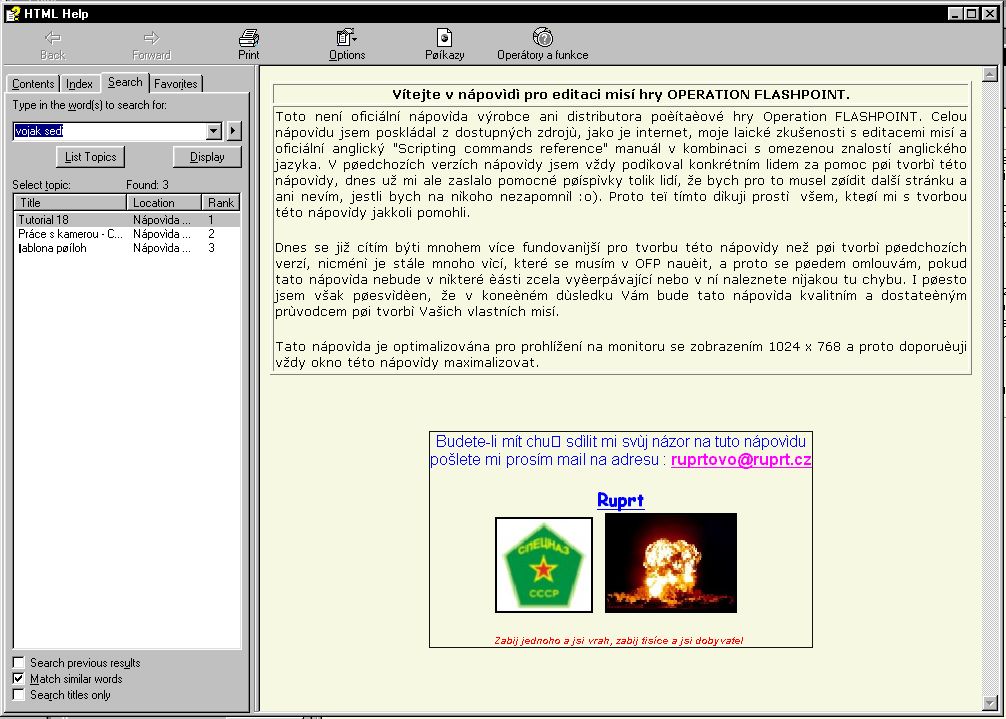Click the green Spetsnaz CCCP badge image
This screenshot has width=1006, height=719.
[543, 564]
